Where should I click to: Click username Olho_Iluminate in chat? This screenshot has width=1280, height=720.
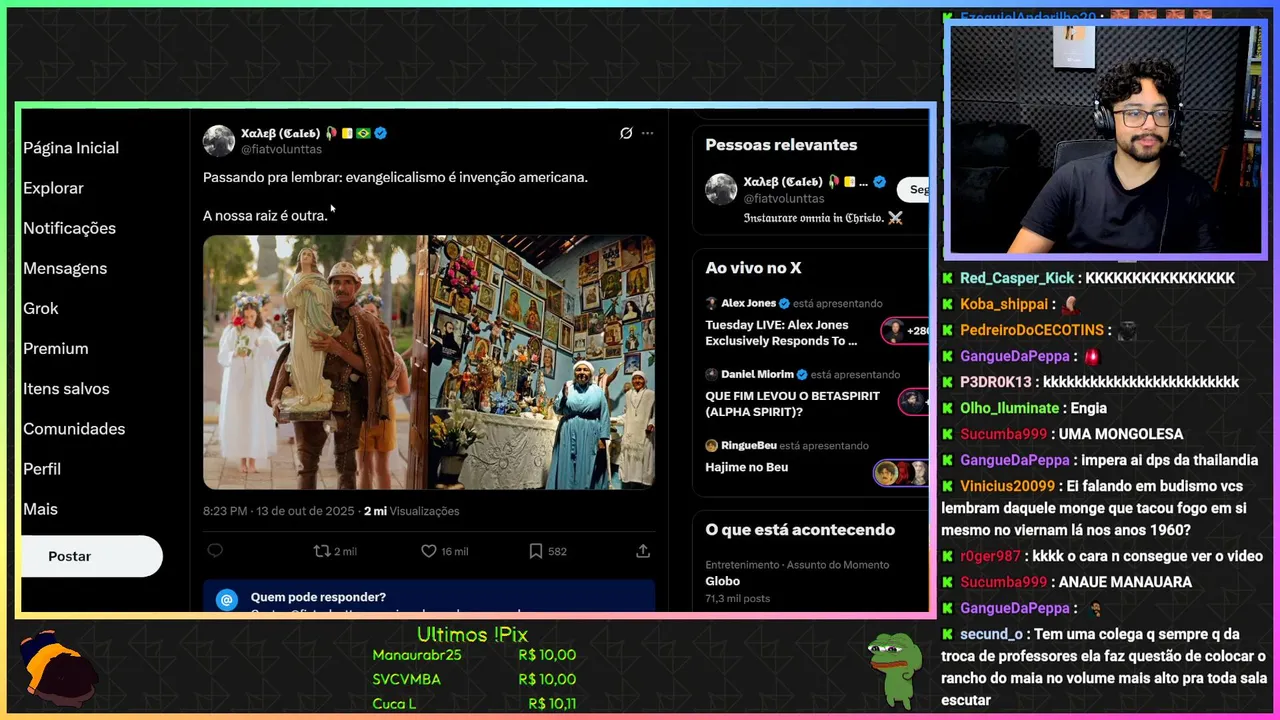[1009, 408]
